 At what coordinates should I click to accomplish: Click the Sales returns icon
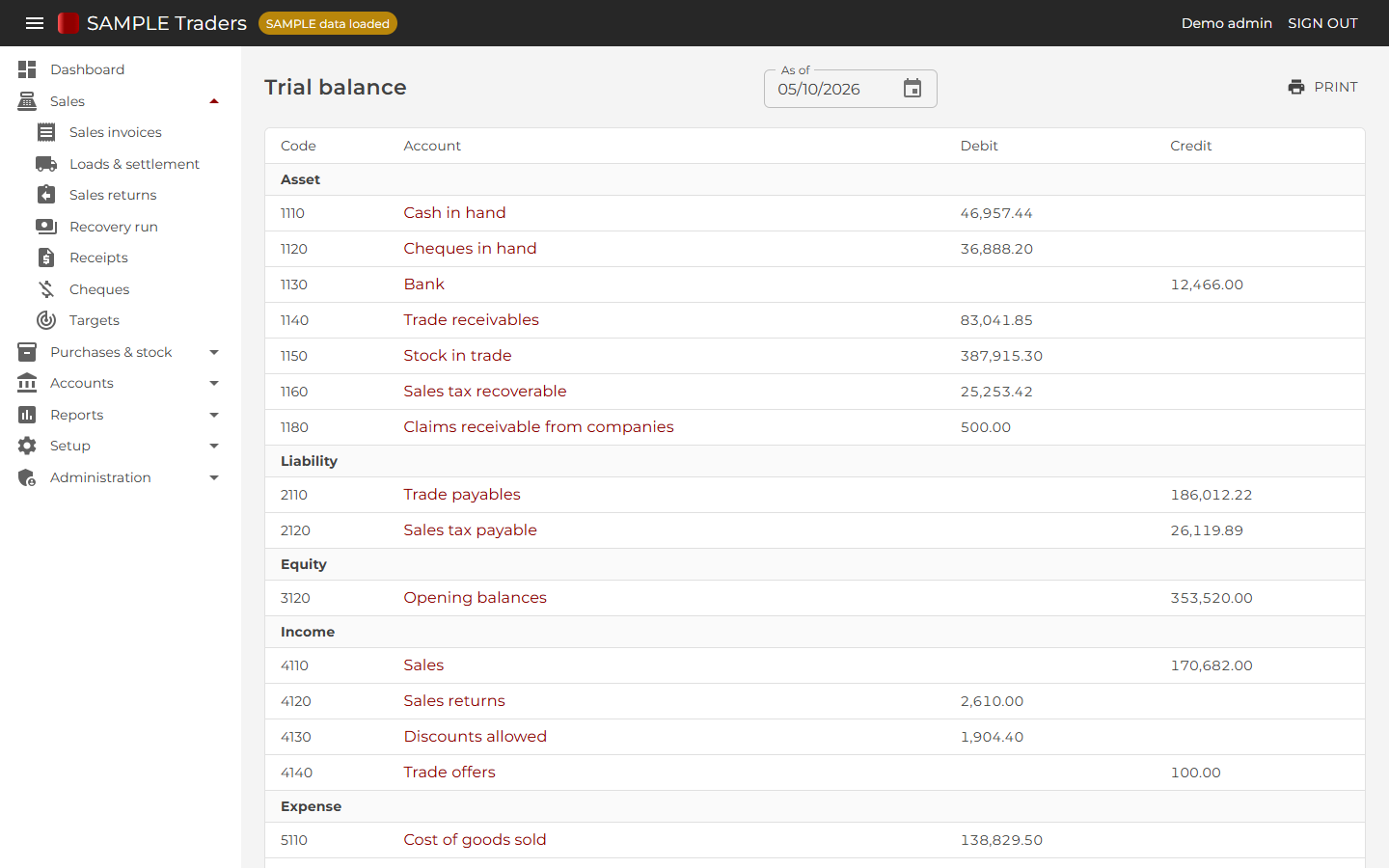tap(46, 195)
